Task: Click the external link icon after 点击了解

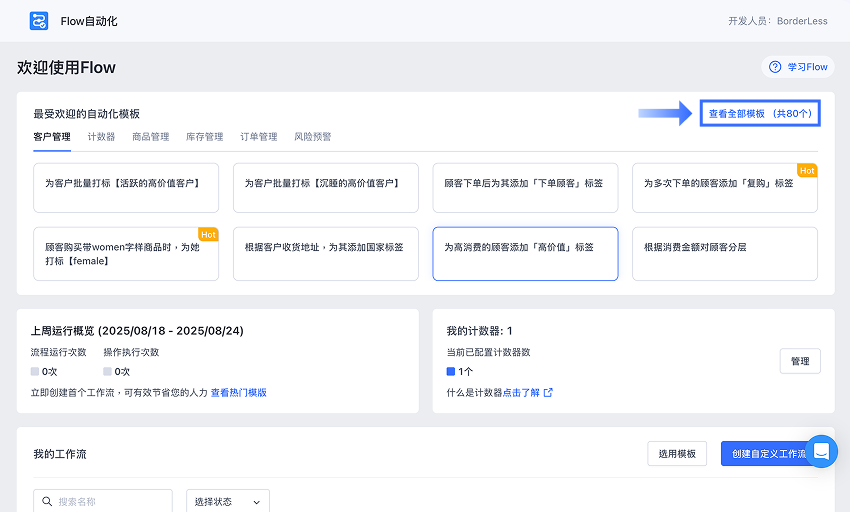Action: (547, 393)
